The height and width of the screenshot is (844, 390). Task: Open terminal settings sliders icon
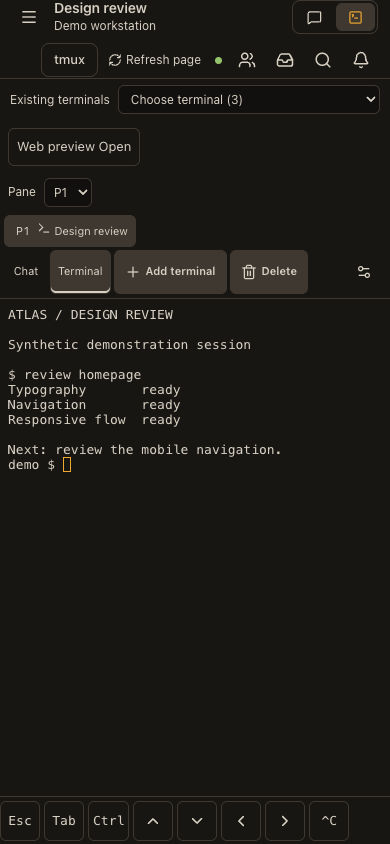click(x=364, y=272)
